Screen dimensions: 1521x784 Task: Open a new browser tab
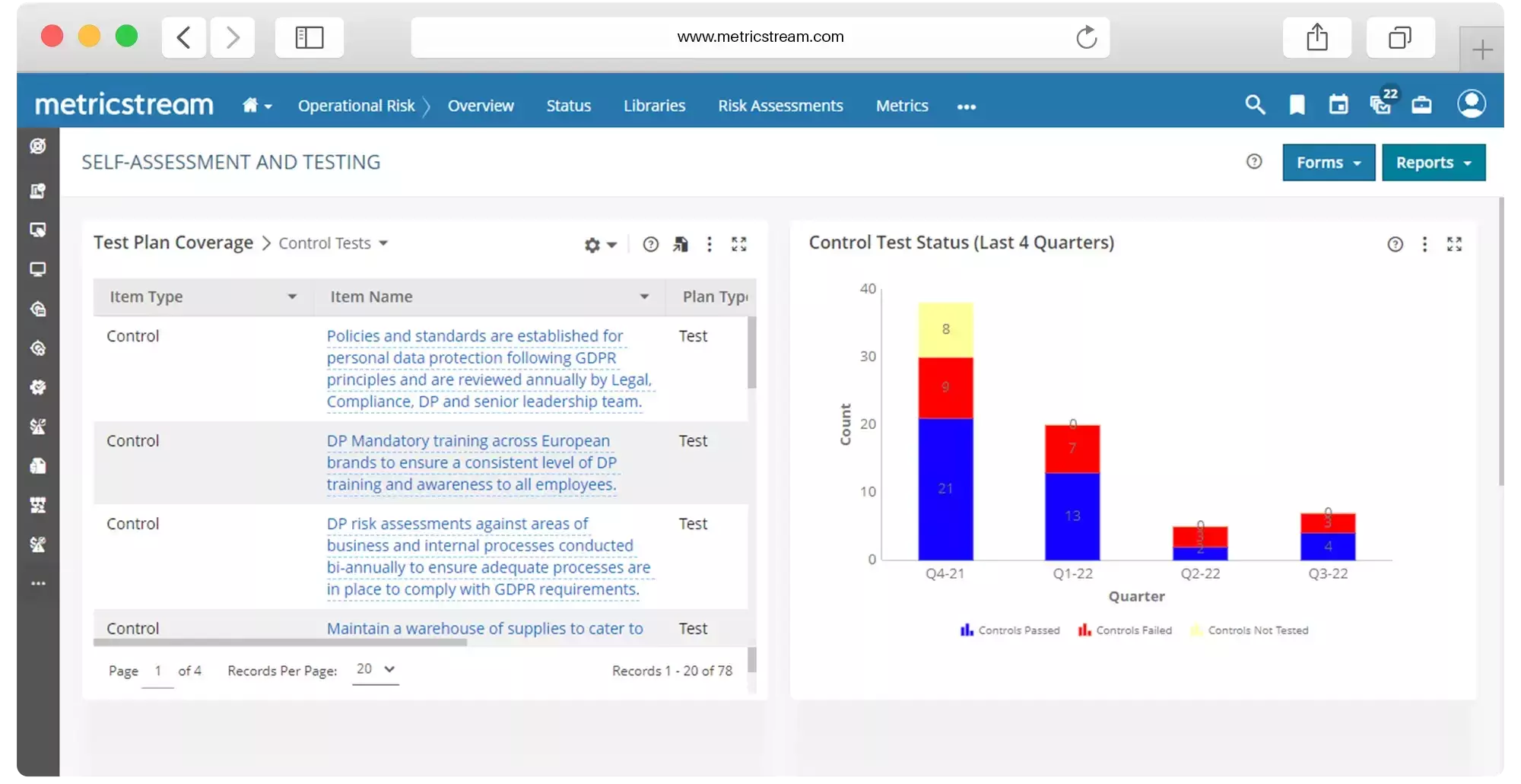click(1482, 50)
